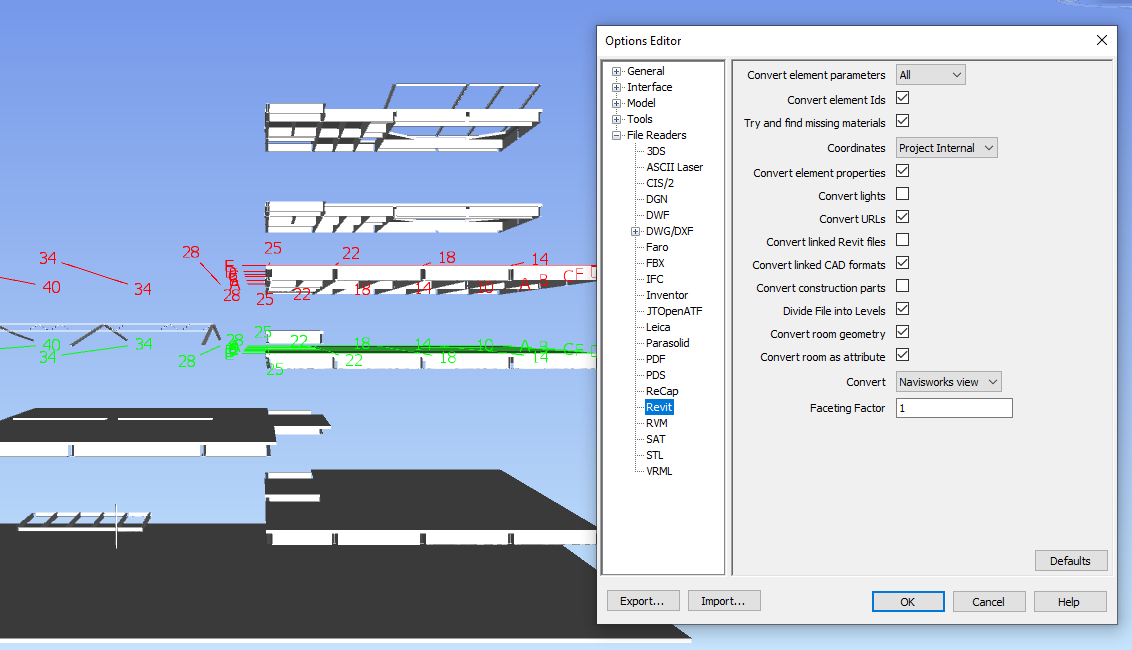Select the PDF file reader
Screen dimensions: 1132x650
coord(654,358)
